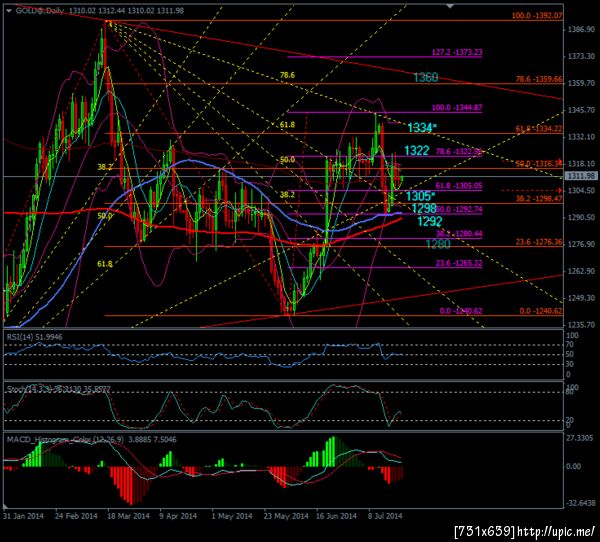600x542 pixels.
Task: Click the magenta '61.8 -1305.05' level label
Action: click(x=459, y=186)
